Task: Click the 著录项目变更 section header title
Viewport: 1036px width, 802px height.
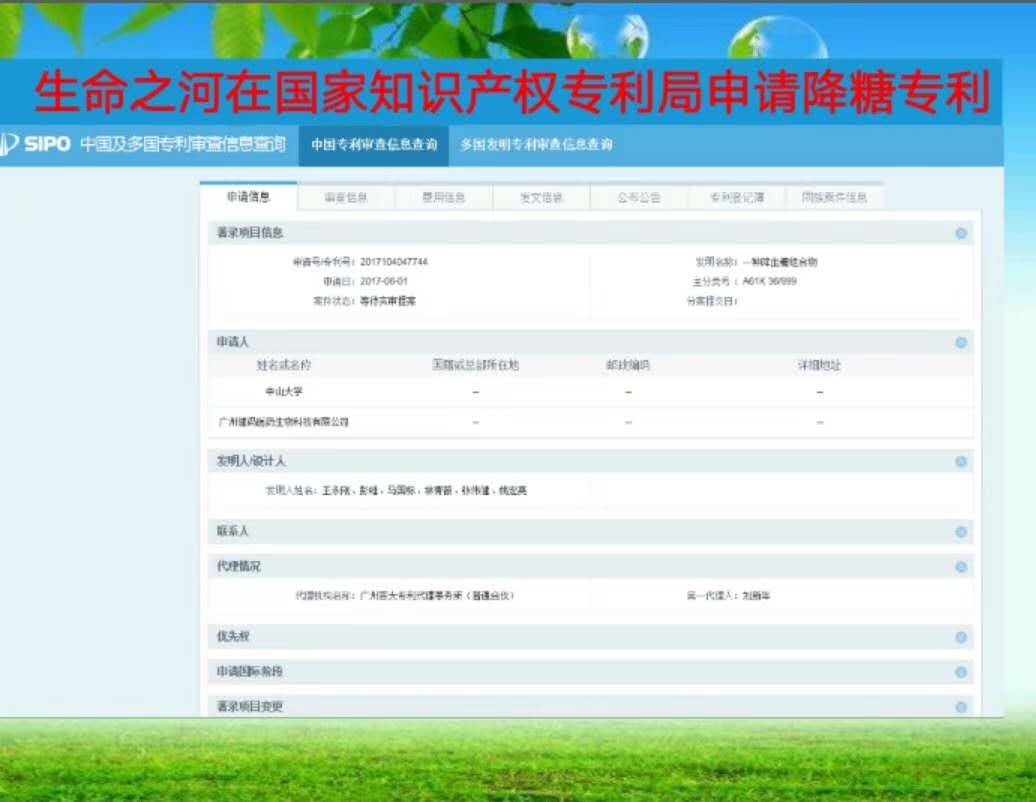Action: coord(250,706)
